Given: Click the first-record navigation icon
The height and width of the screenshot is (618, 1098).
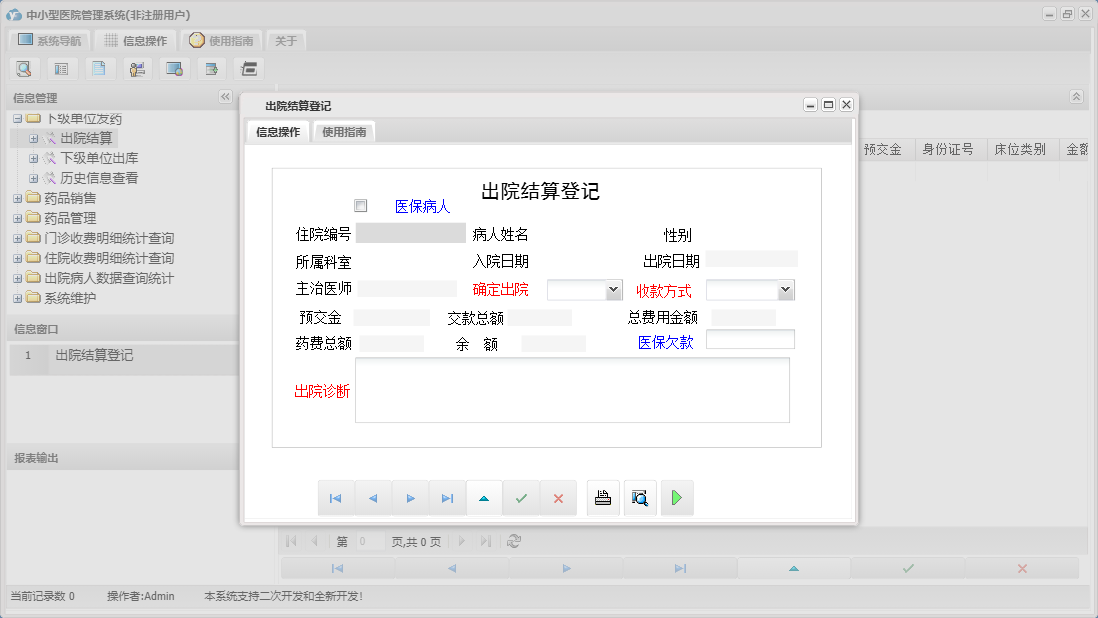Looking at the screenshot, I should pyautogui.click(x=336, y=497).
